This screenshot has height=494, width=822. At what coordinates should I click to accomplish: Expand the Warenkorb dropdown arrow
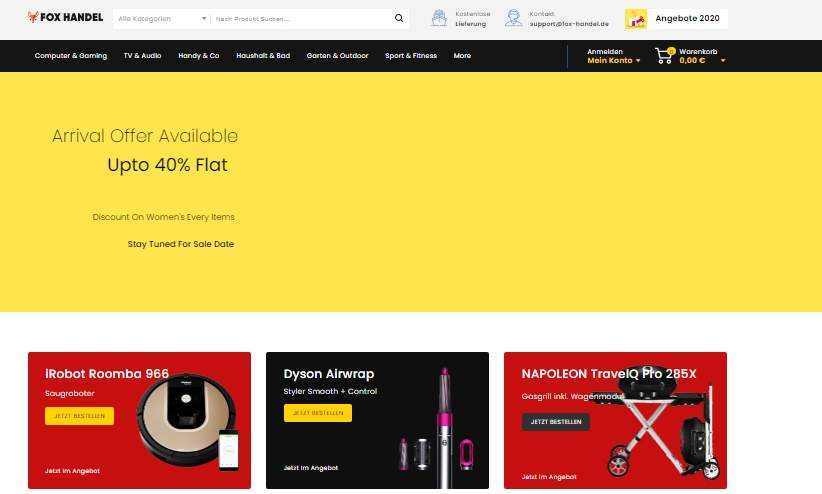point(723,61)
